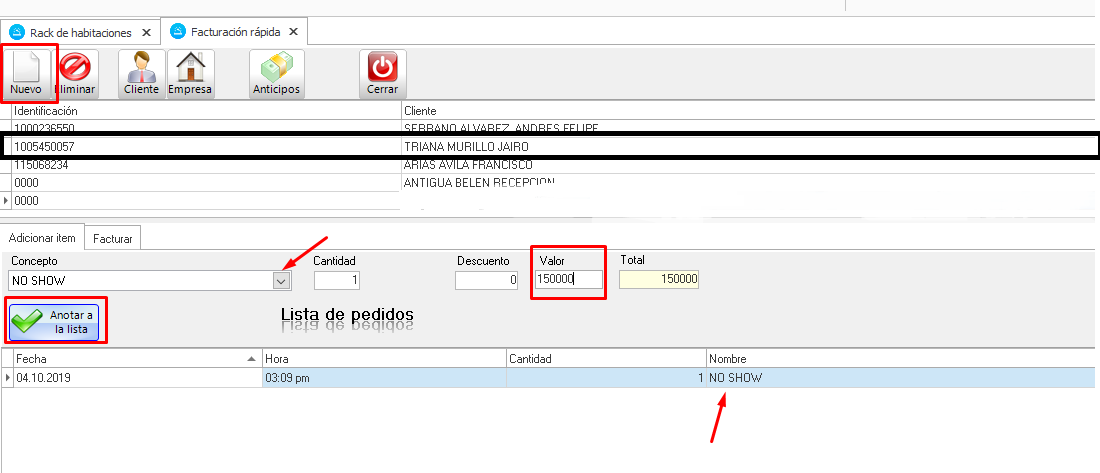Open the Cliente person icon
Screen dimensions: 1100x473
tap(141, 66)
